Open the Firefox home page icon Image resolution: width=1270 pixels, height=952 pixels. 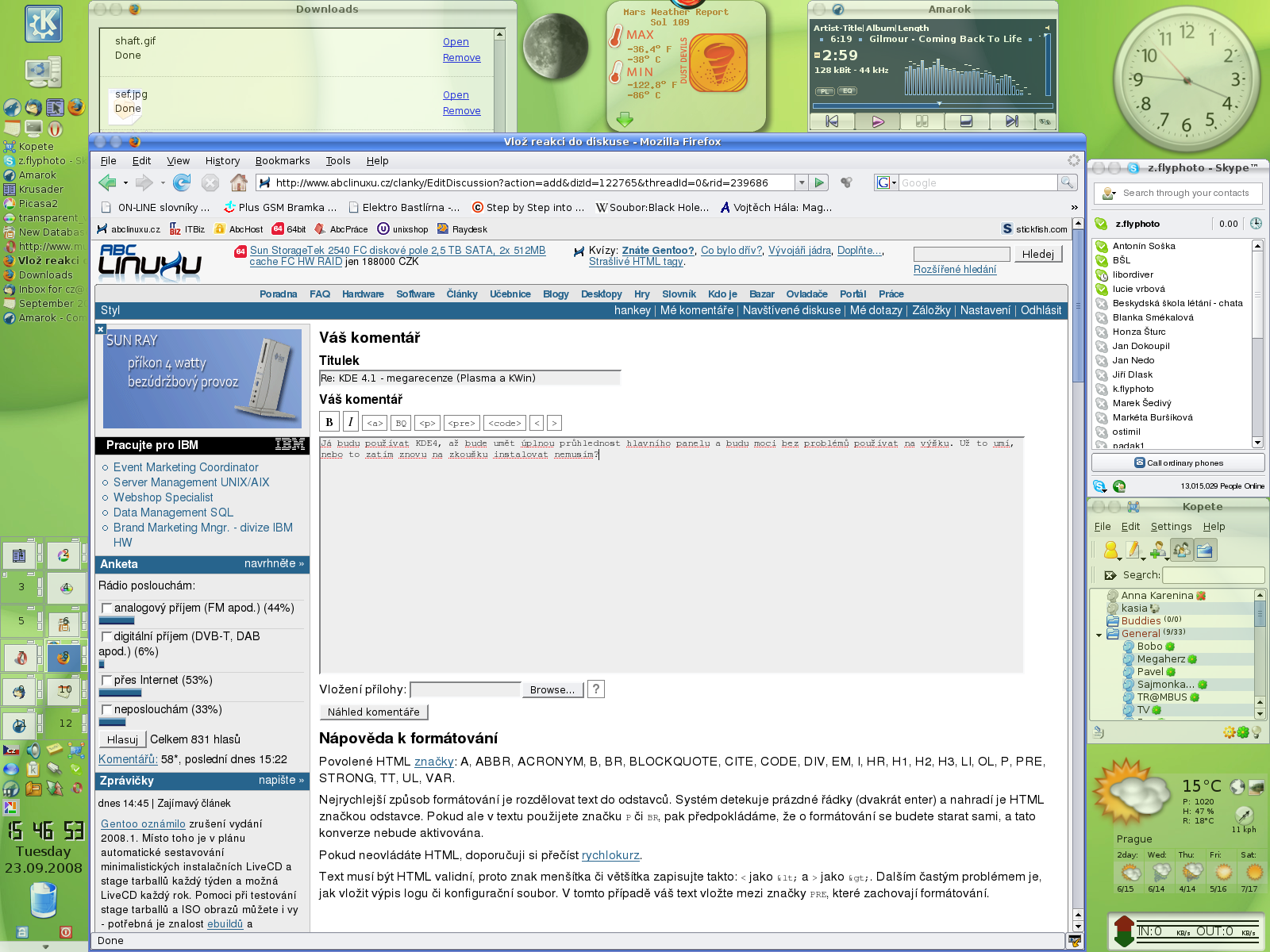pos(239,183)
